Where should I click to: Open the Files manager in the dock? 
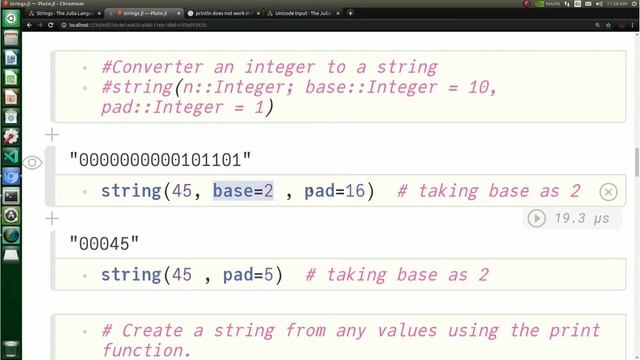[x=11, y=38]
